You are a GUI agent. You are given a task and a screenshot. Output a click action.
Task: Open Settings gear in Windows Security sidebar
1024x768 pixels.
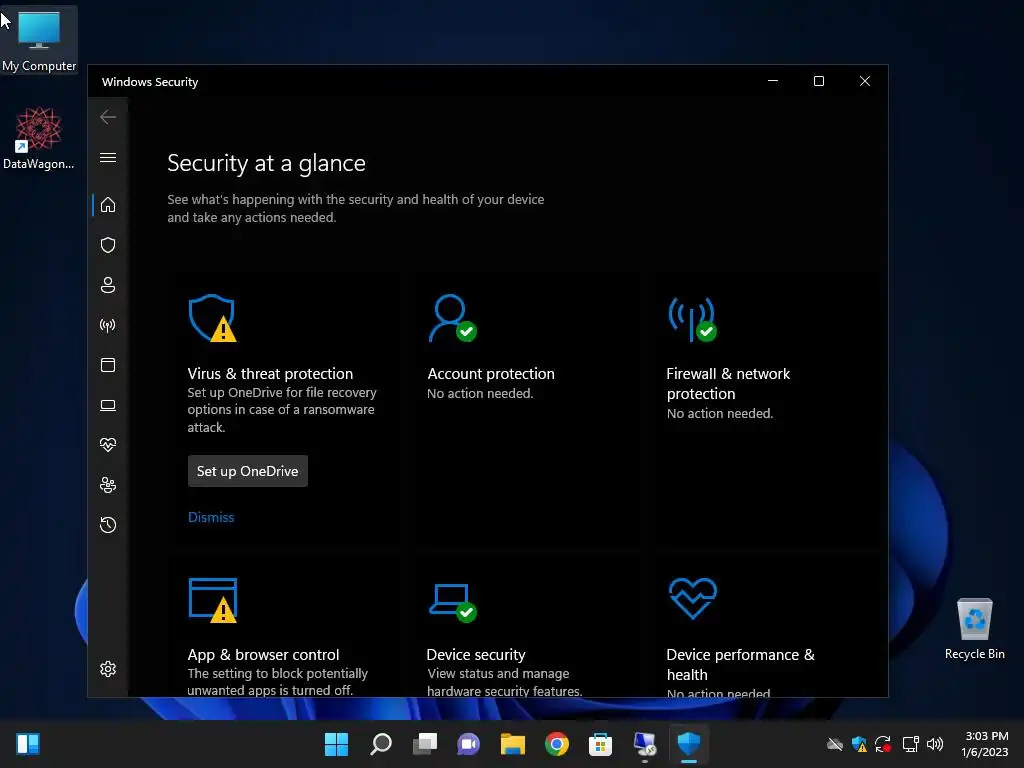click(108, 669)
